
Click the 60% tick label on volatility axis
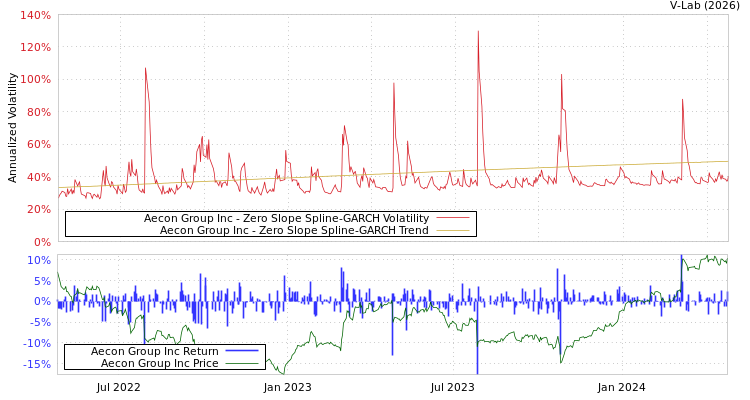pyautogui.click(x=38, y=145)
